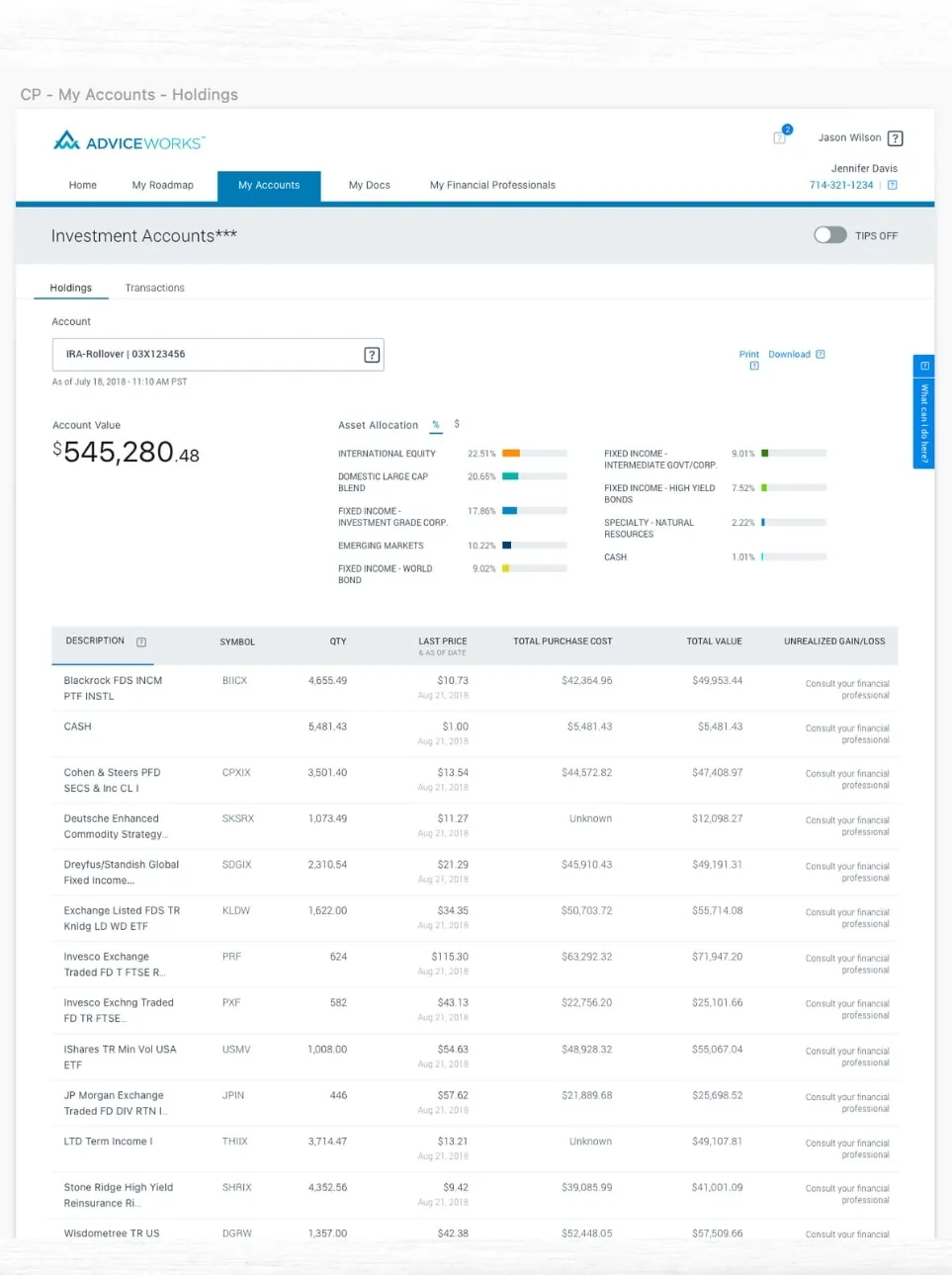Click the iShares TR Min Vol USA ETF row
952x1275 pixels.
coord(475,1057)
